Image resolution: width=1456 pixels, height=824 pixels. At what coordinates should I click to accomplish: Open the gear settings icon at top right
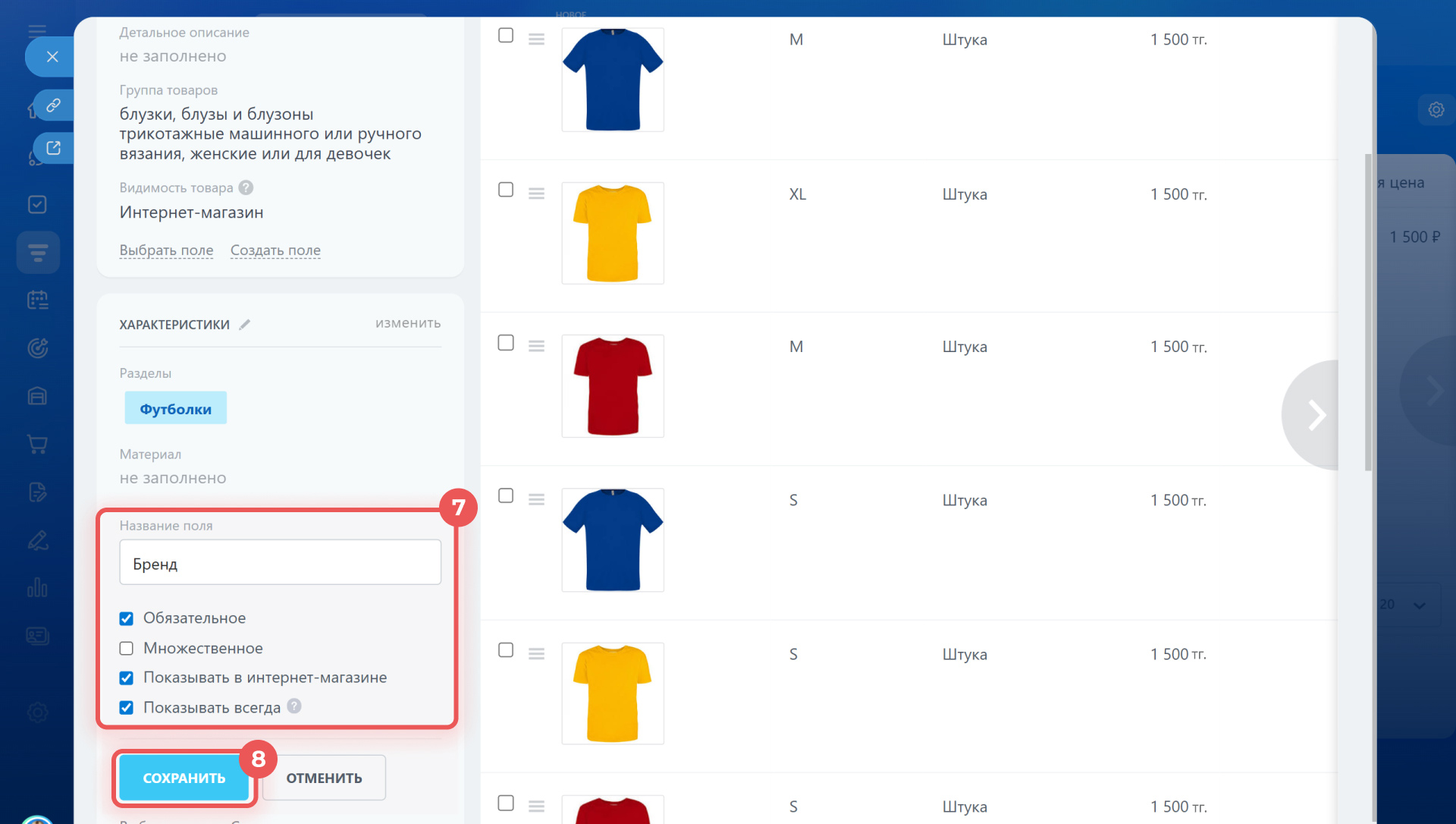pos(1436,110)
